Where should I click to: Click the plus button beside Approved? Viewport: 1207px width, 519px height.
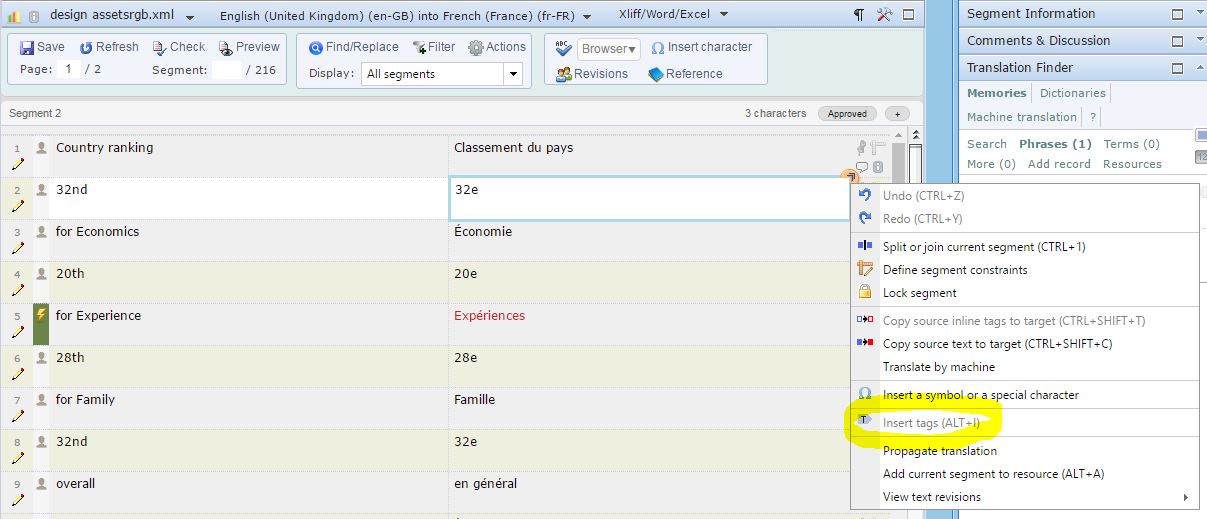coord(897,114)
